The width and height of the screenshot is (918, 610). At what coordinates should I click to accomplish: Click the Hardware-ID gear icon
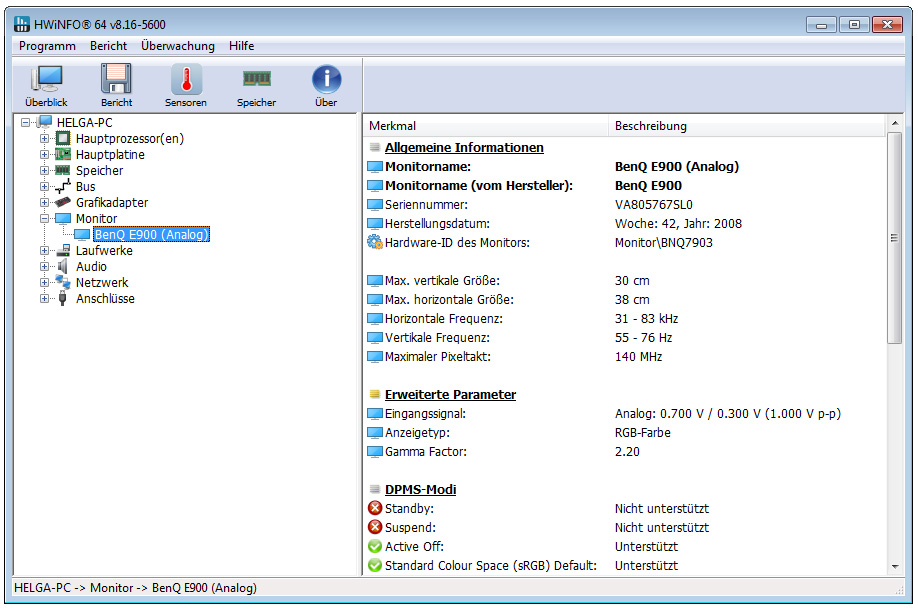point(375,242)
